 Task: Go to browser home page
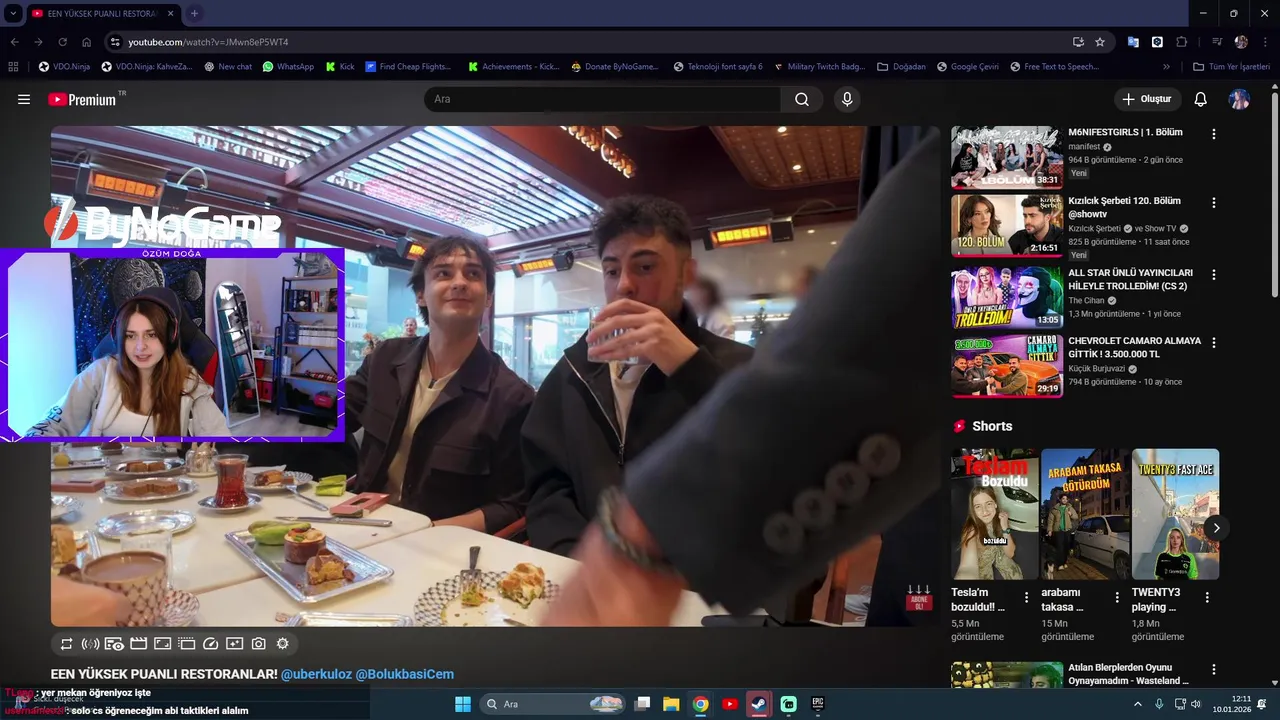[86, 42]
